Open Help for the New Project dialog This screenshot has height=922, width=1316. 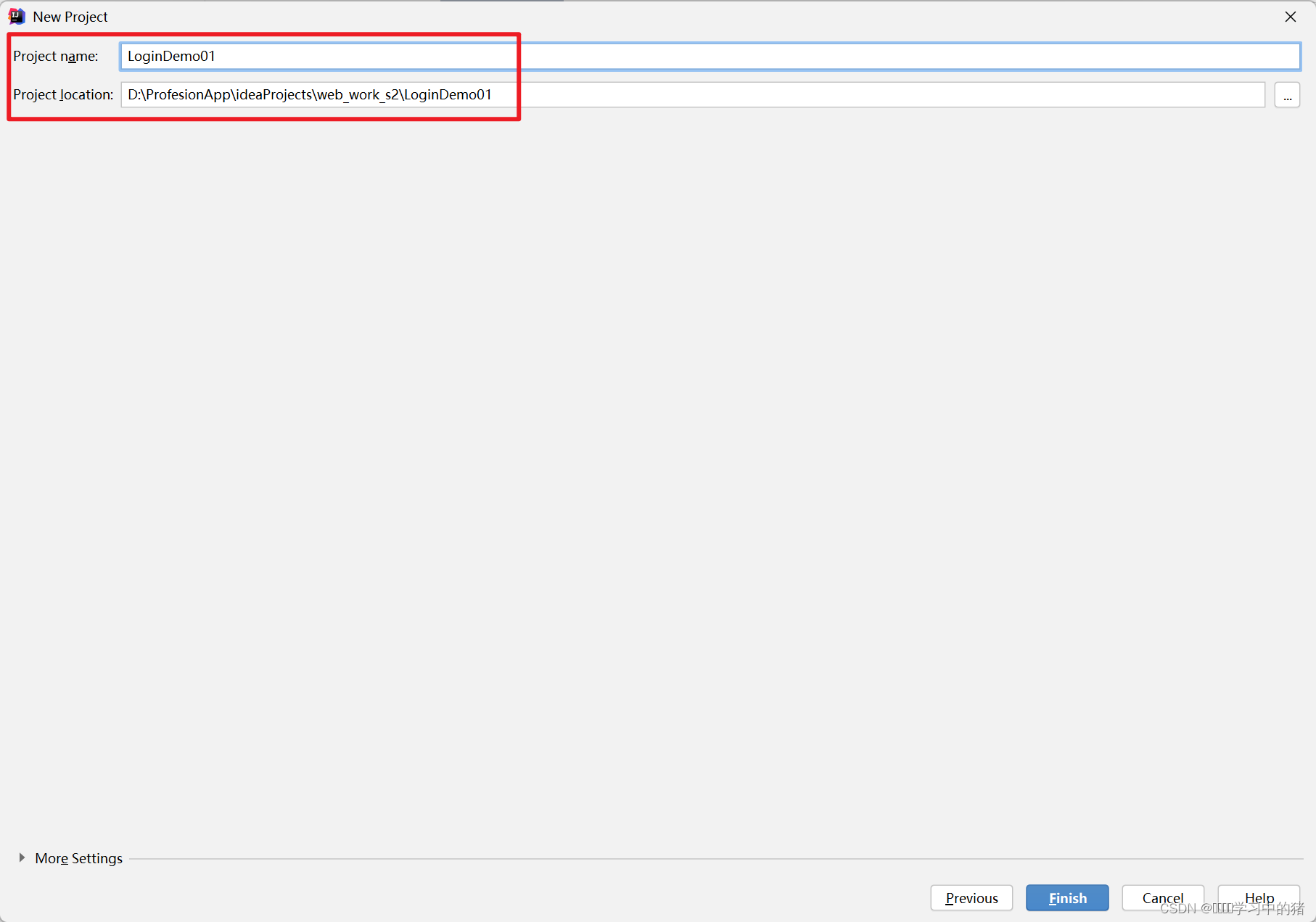point(1259,898)
